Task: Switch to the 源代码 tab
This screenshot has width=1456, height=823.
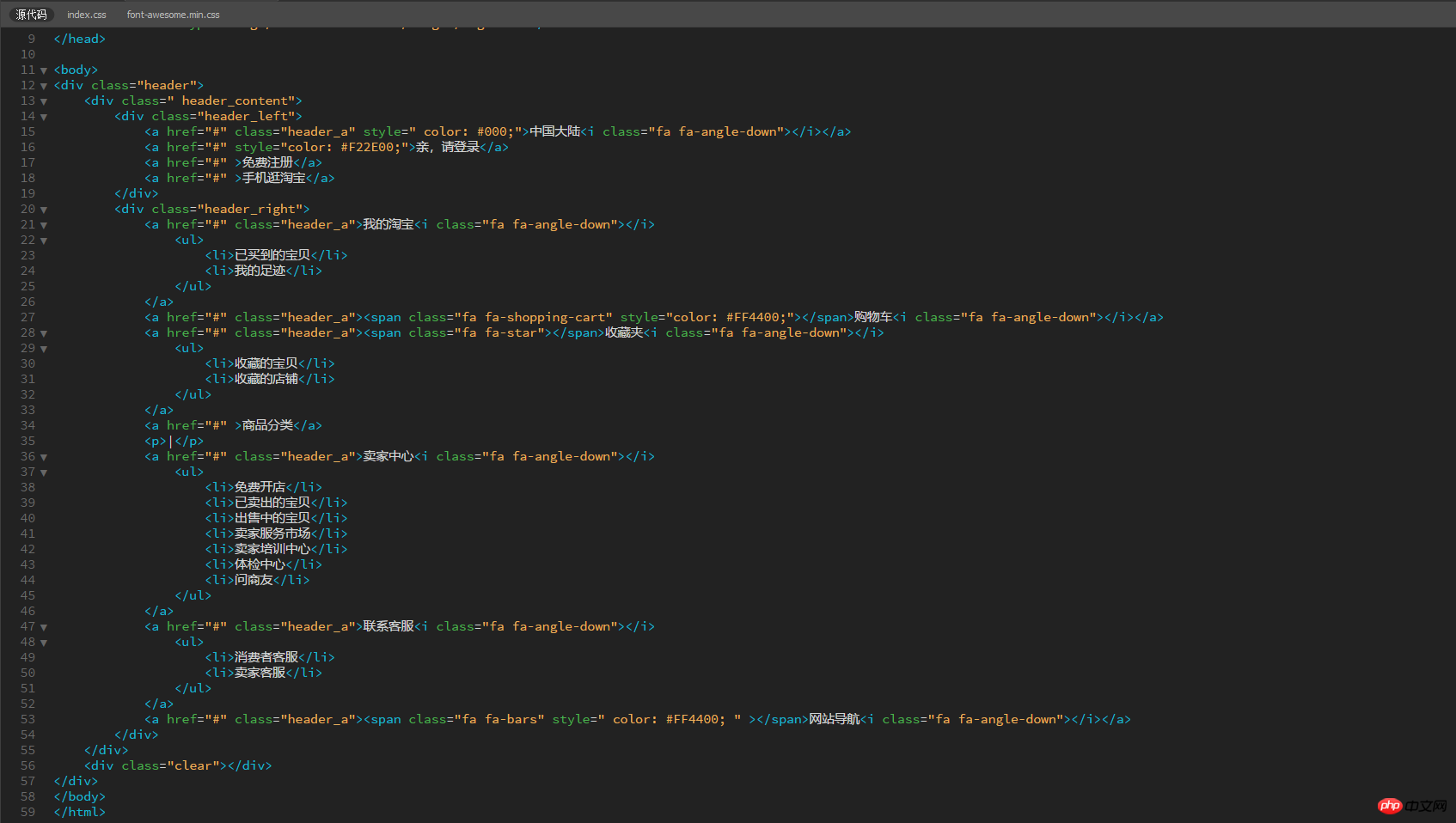Action: click(31, 15)
